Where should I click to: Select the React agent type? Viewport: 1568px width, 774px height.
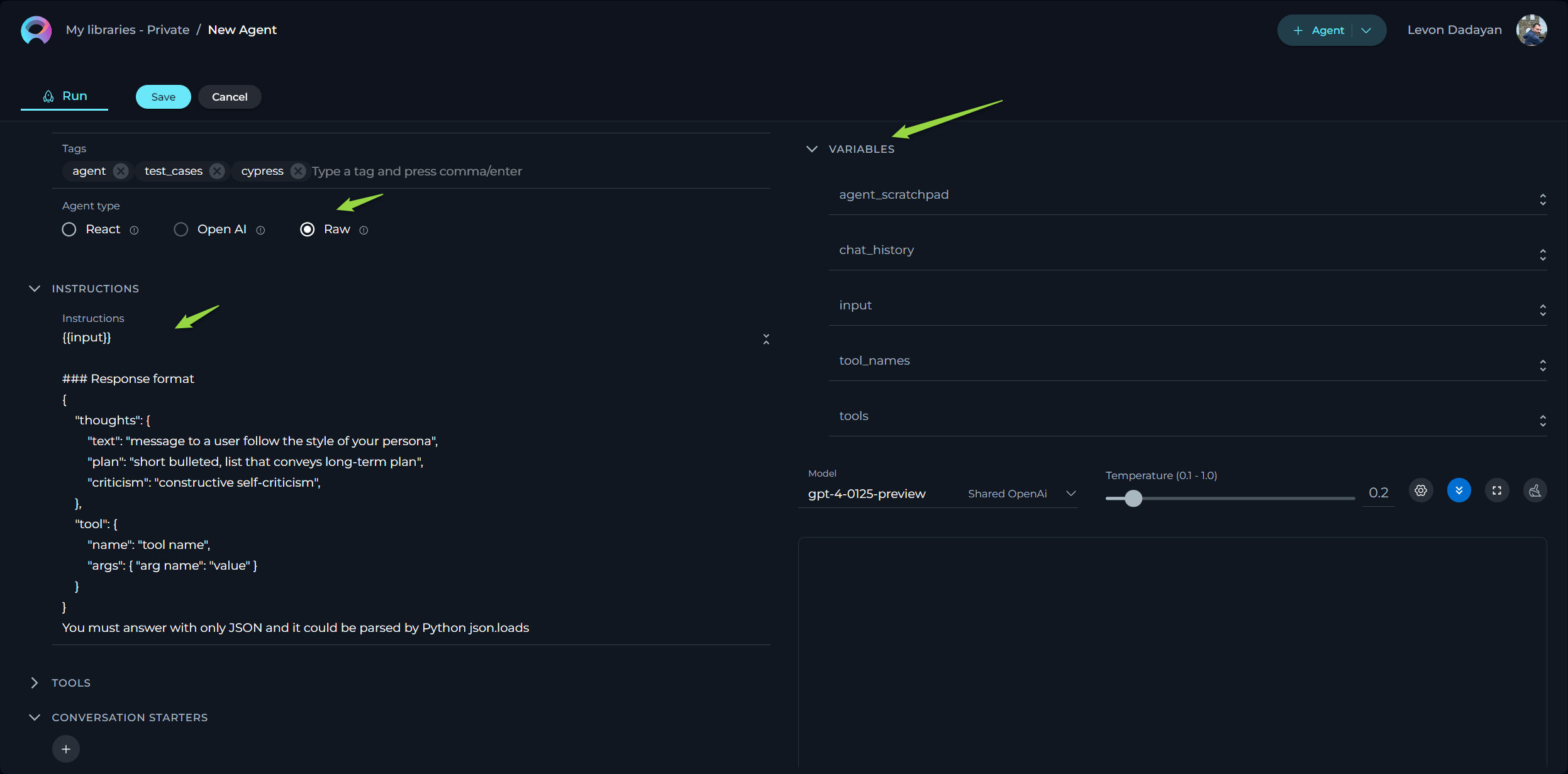pyautogui.click(x=69, y=229)
